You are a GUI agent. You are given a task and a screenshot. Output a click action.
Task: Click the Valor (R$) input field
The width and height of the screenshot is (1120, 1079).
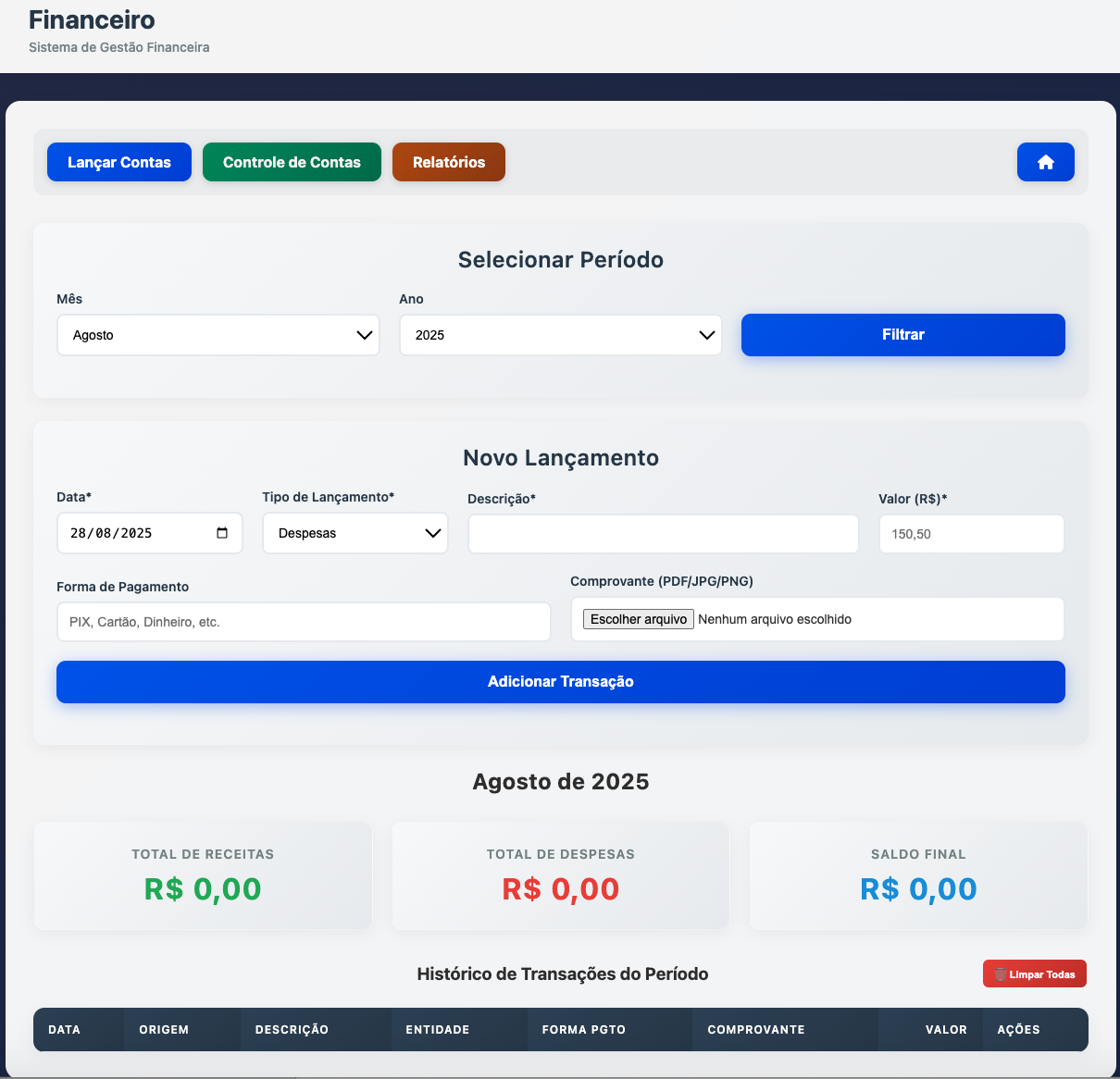pos(971,534)
